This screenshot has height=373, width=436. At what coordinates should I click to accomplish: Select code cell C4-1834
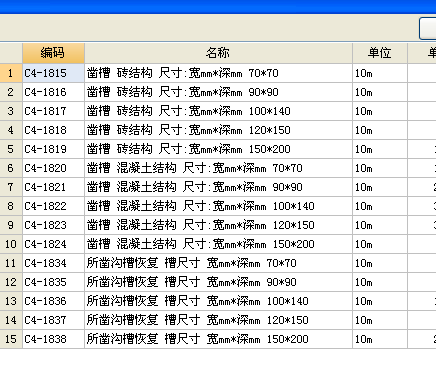click(53, 263)
